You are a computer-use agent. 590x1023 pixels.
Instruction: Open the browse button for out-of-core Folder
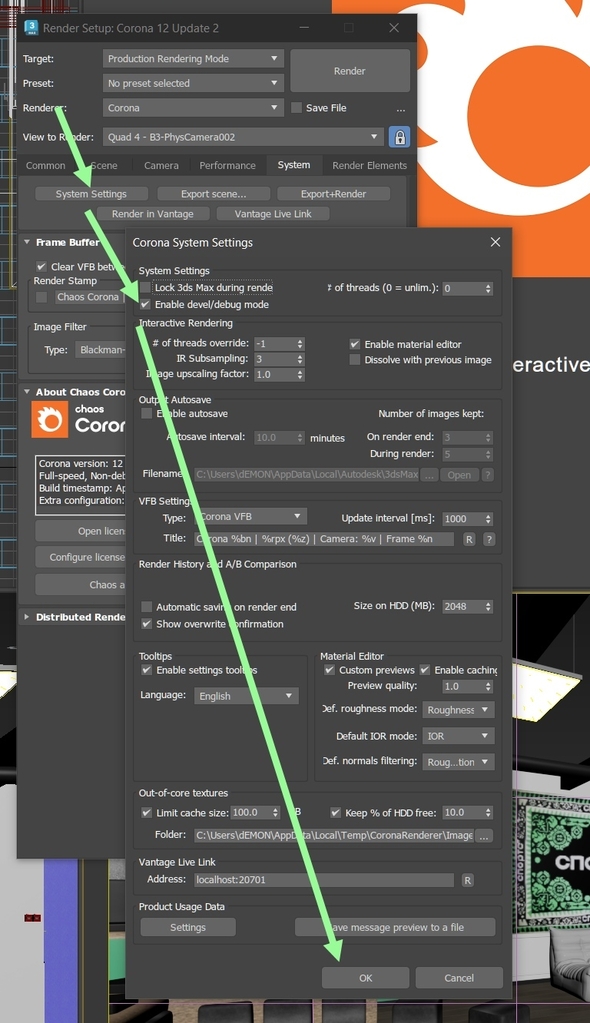(484, 836)
